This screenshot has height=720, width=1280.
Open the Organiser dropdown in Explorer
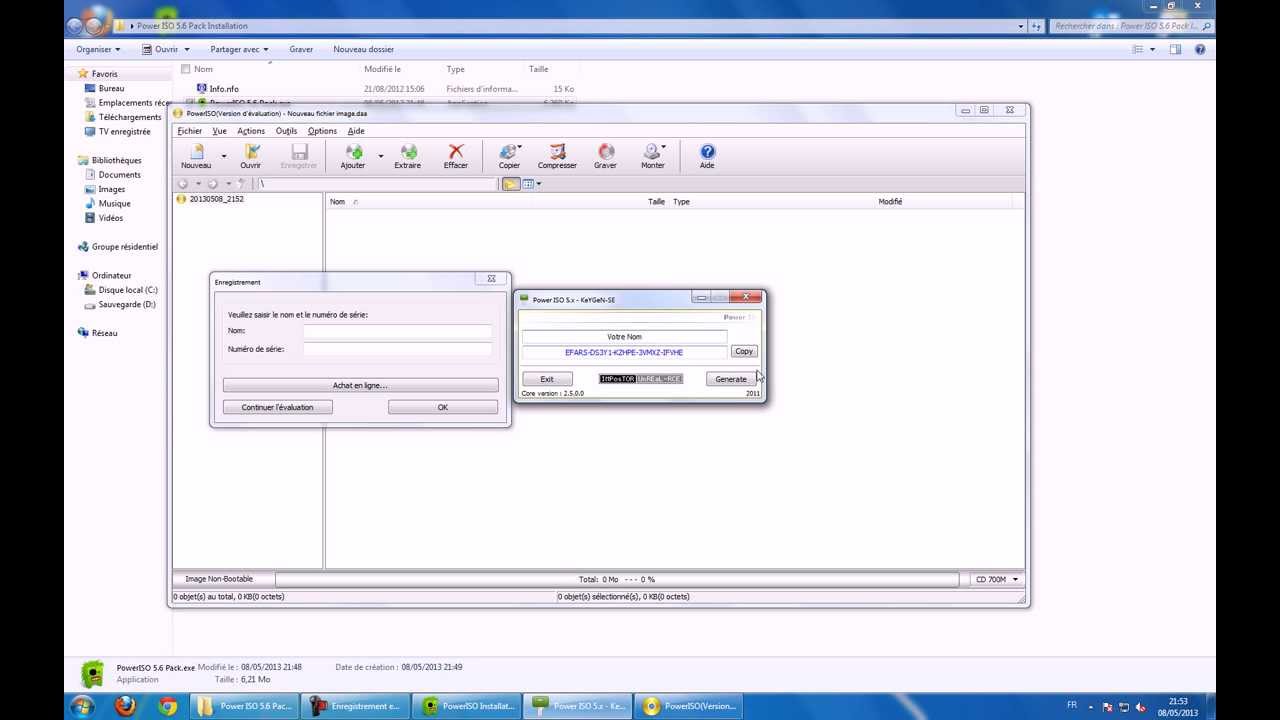(98, 49)
